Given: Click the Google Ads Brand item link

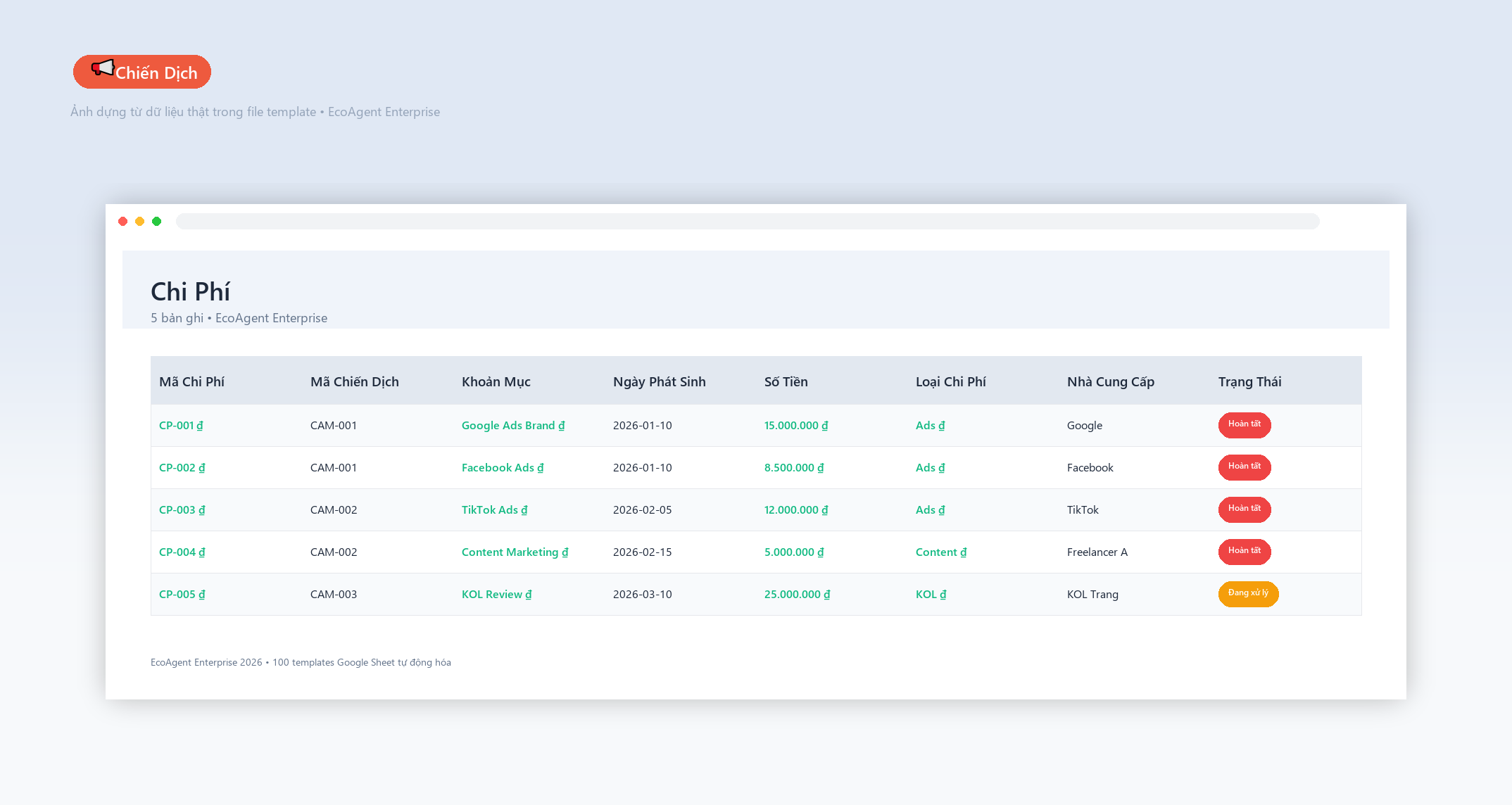Looking at the screenshot, I should click(x=513, y=426).
